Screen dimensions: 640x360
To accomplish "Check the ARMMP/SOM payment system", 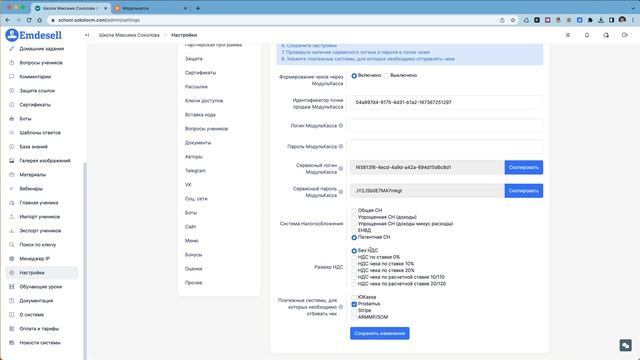I will [x=354, y=317].
